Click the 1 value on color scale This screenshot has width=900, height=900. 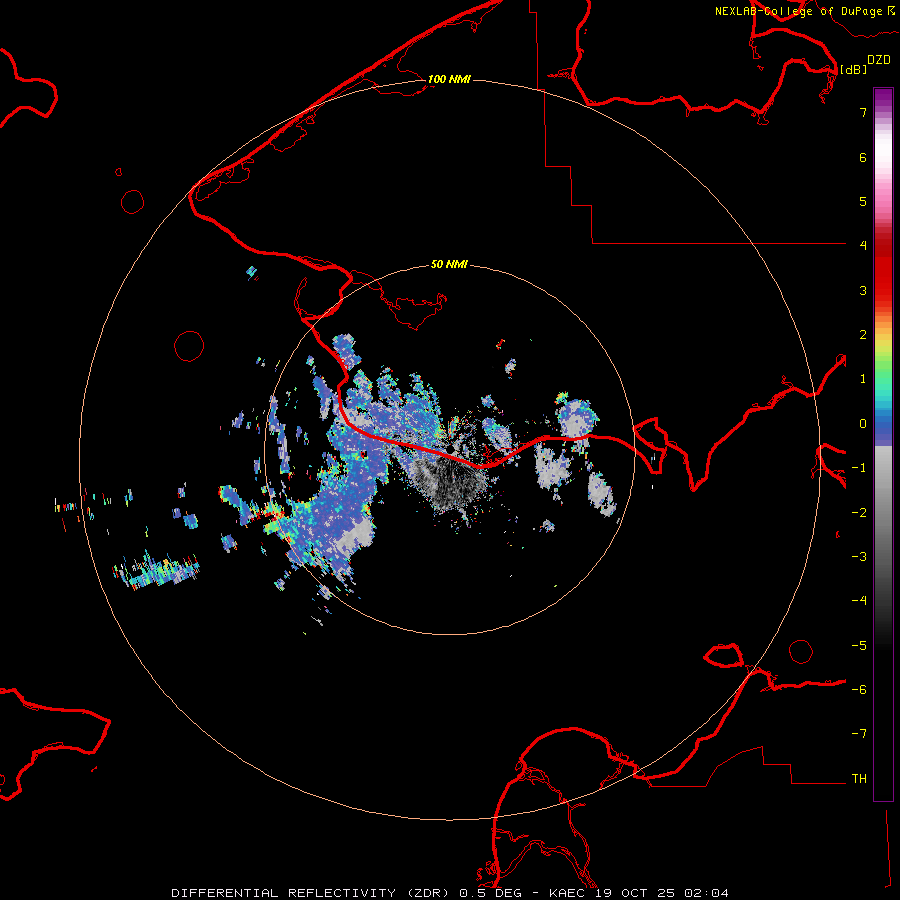(863, 379)
